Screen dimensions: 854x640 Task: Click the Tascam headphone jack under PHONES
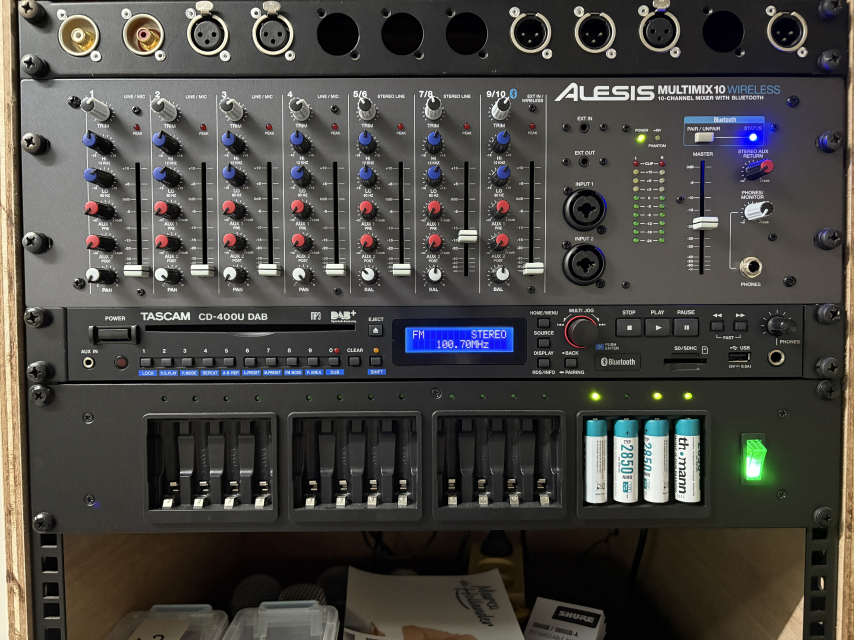click(776, 357)
